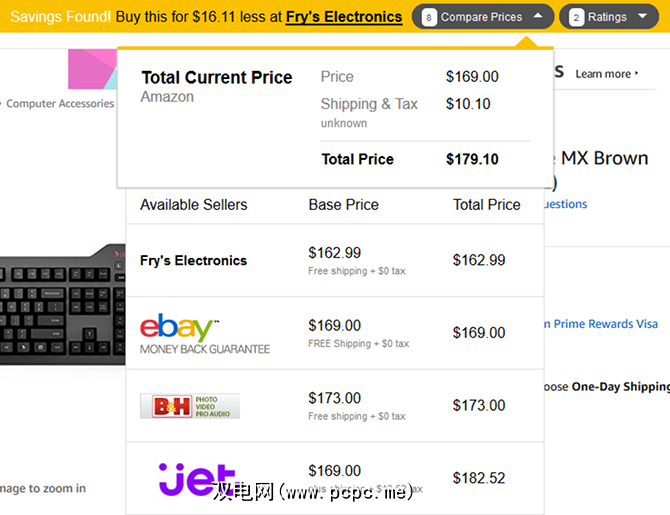Click the Learn more link
Viewport: 670px width, 515px height.
pyautogui.click(x=606, y=74)
